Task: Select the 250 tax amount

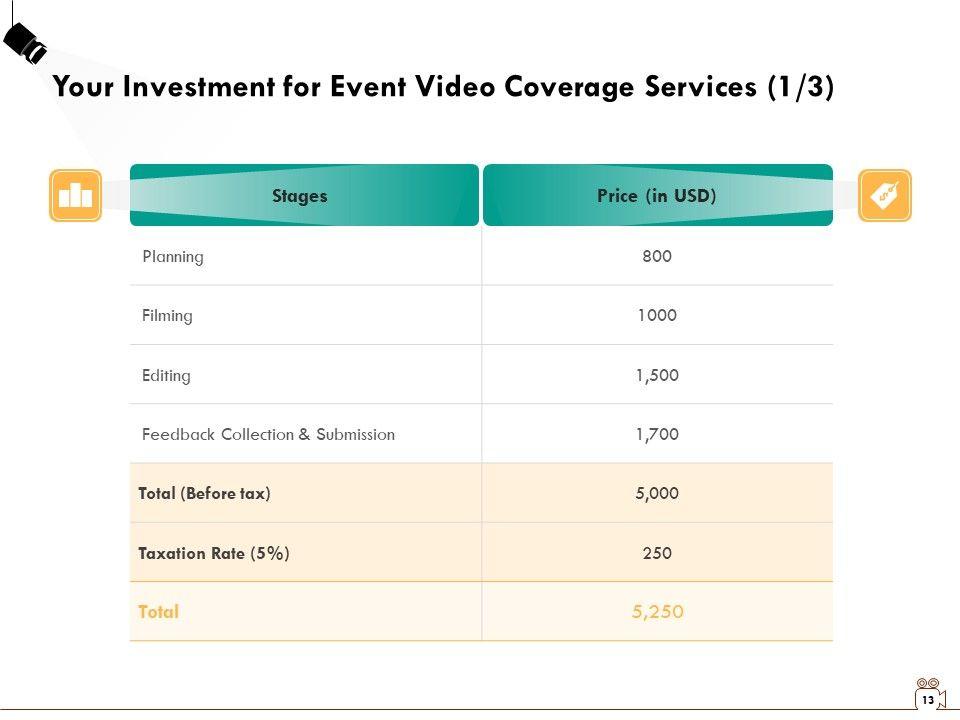Action: click(x=657, y=553)
